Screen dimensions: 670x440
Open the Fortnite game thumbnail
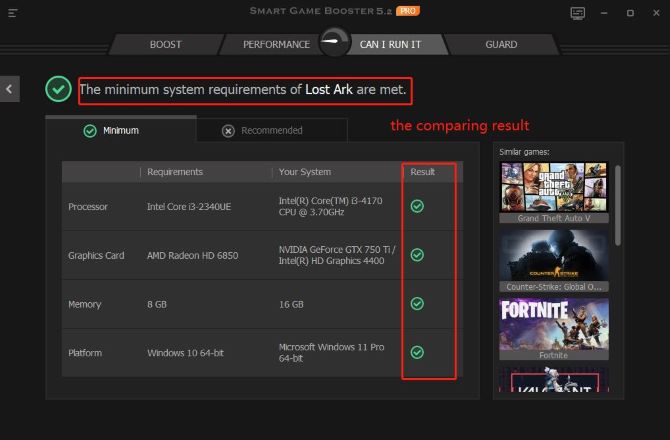(554, 329)
